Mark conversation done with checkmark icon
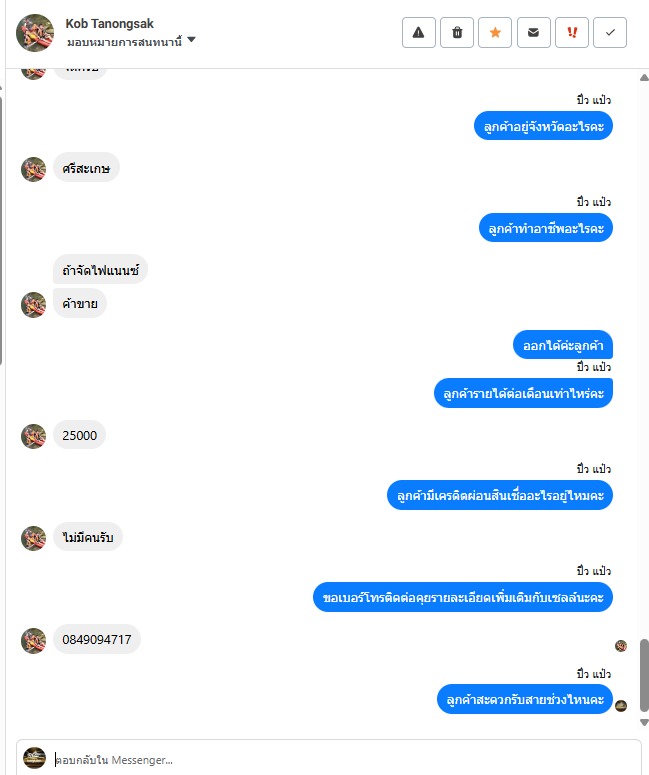The image size is (649, 775). click(x=610, y=33)
